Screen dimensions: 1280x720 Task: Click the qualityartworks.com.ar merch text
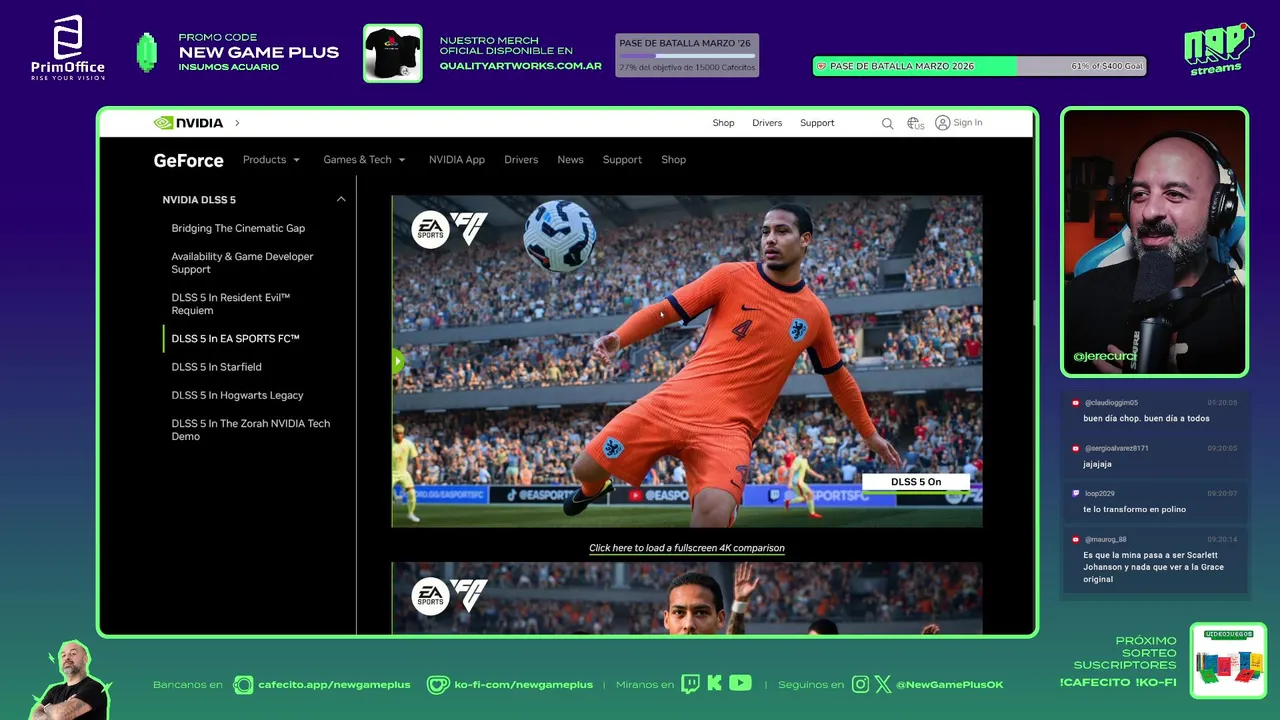pos(521,66)
